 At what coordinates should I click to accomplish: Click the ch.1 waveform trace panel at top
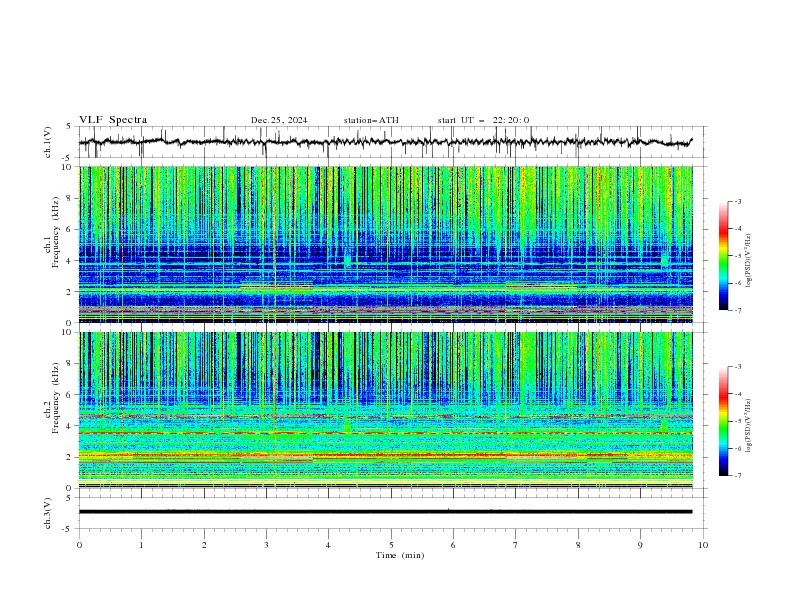click(393, 142)
